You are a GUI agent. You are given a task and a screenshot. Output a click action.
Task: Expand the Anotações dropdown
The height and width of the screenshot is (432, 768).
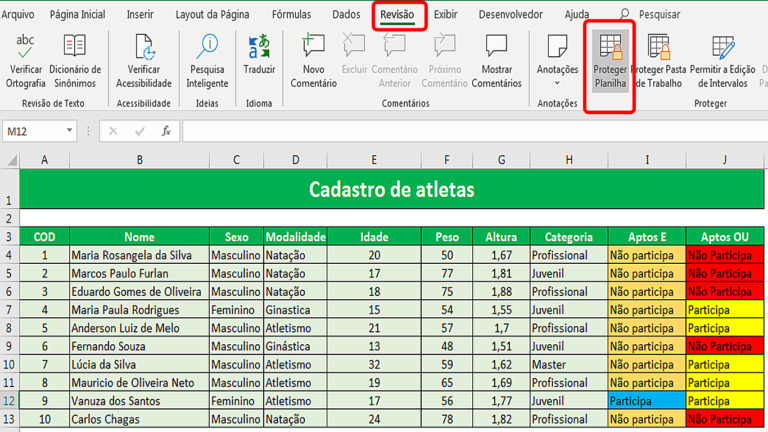click(557, 83)
